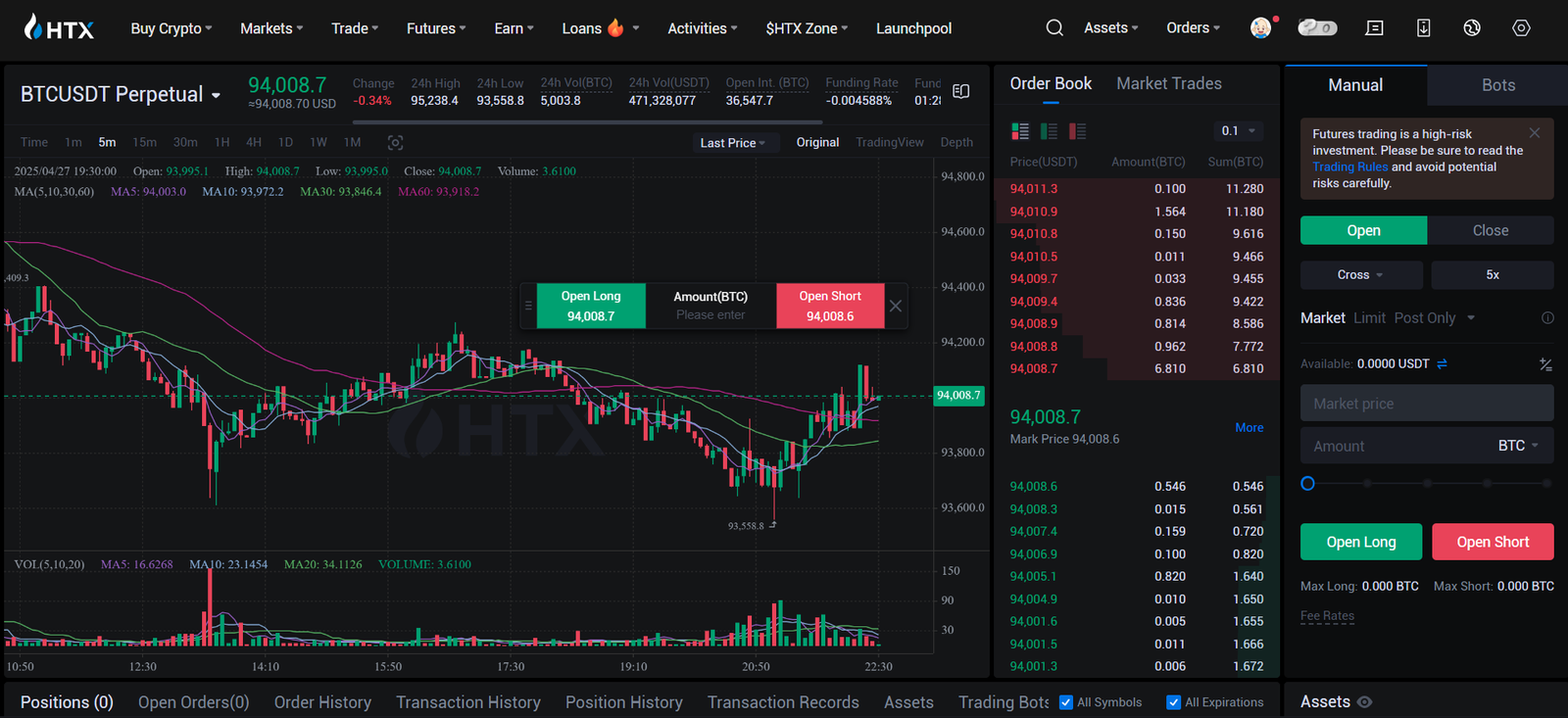Screen dimensions: 1568x718
Task: Open the Cross margin mode dropdown
Action: pos(1361,275)
